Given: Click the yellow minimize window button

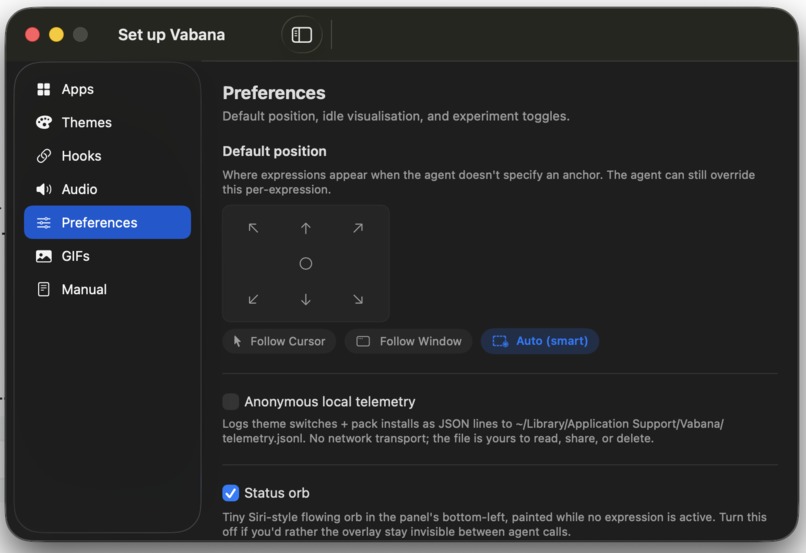Looking at the screenshot, I should click(x=57, y=35).
